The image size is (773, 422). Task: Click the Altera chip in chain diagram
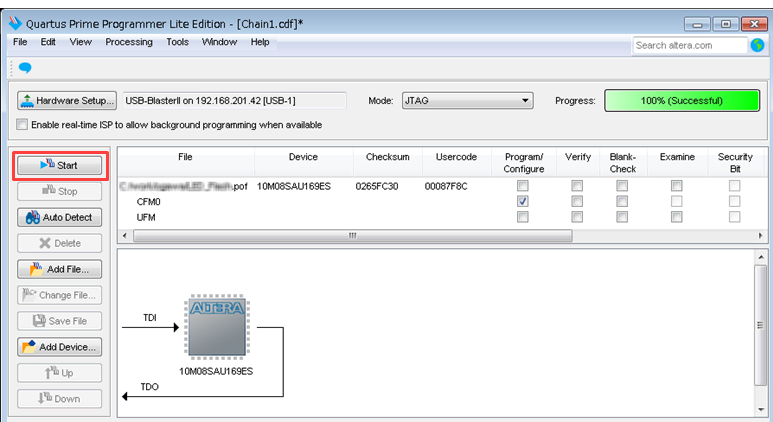pos(217,327)
